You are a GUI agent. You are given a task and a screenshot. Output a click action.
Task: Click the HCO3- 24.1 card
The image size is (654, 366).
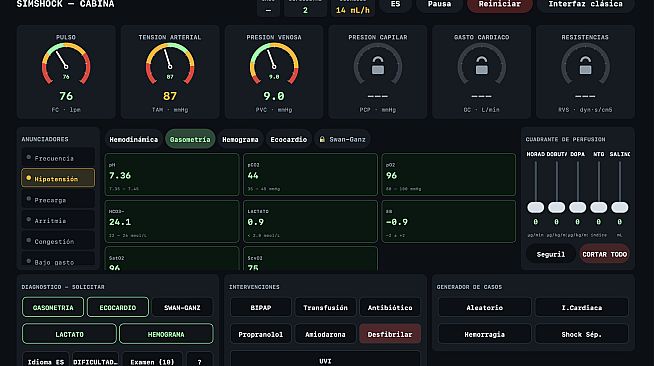(172, 221)
